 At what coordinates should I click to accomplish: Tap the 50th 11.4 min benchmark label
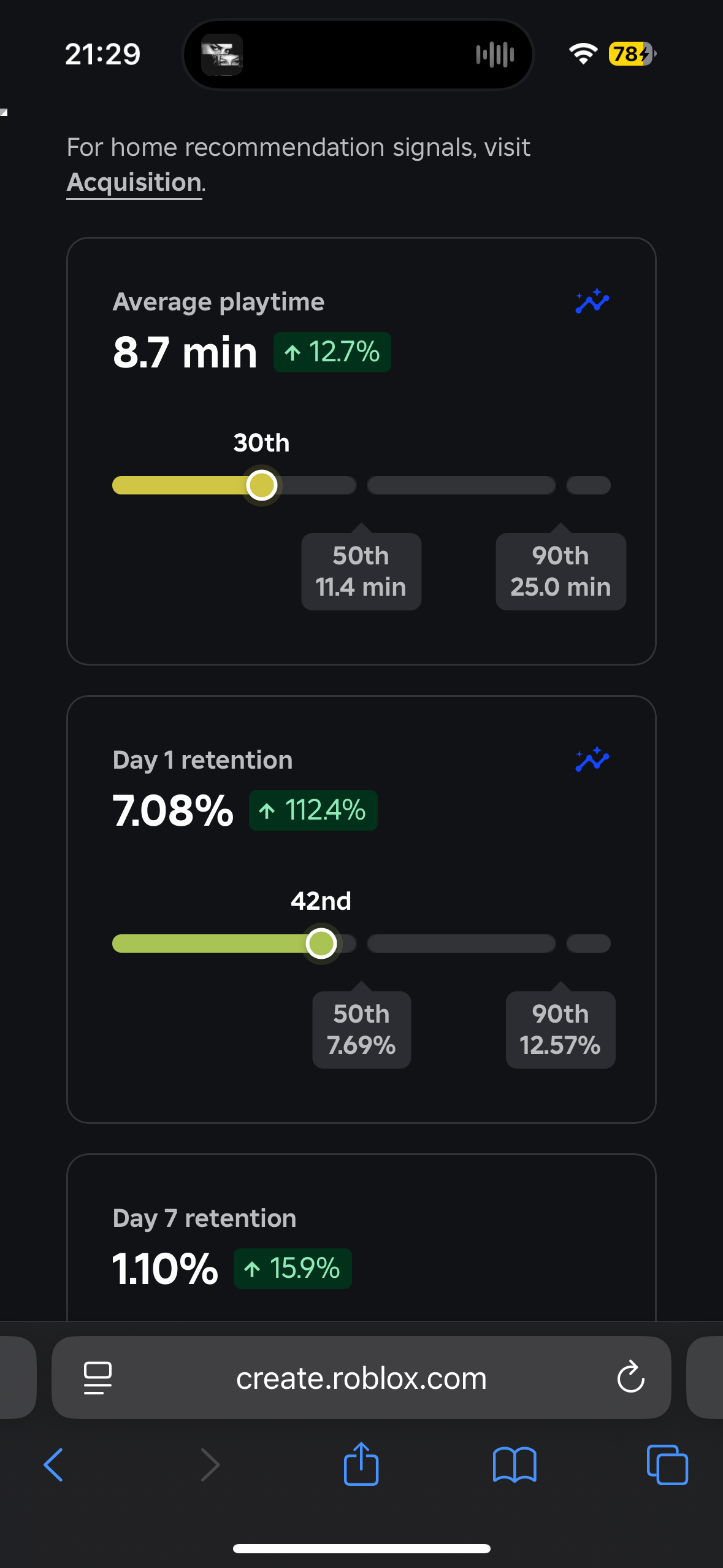pyautogui.click(x=361, y=571)
